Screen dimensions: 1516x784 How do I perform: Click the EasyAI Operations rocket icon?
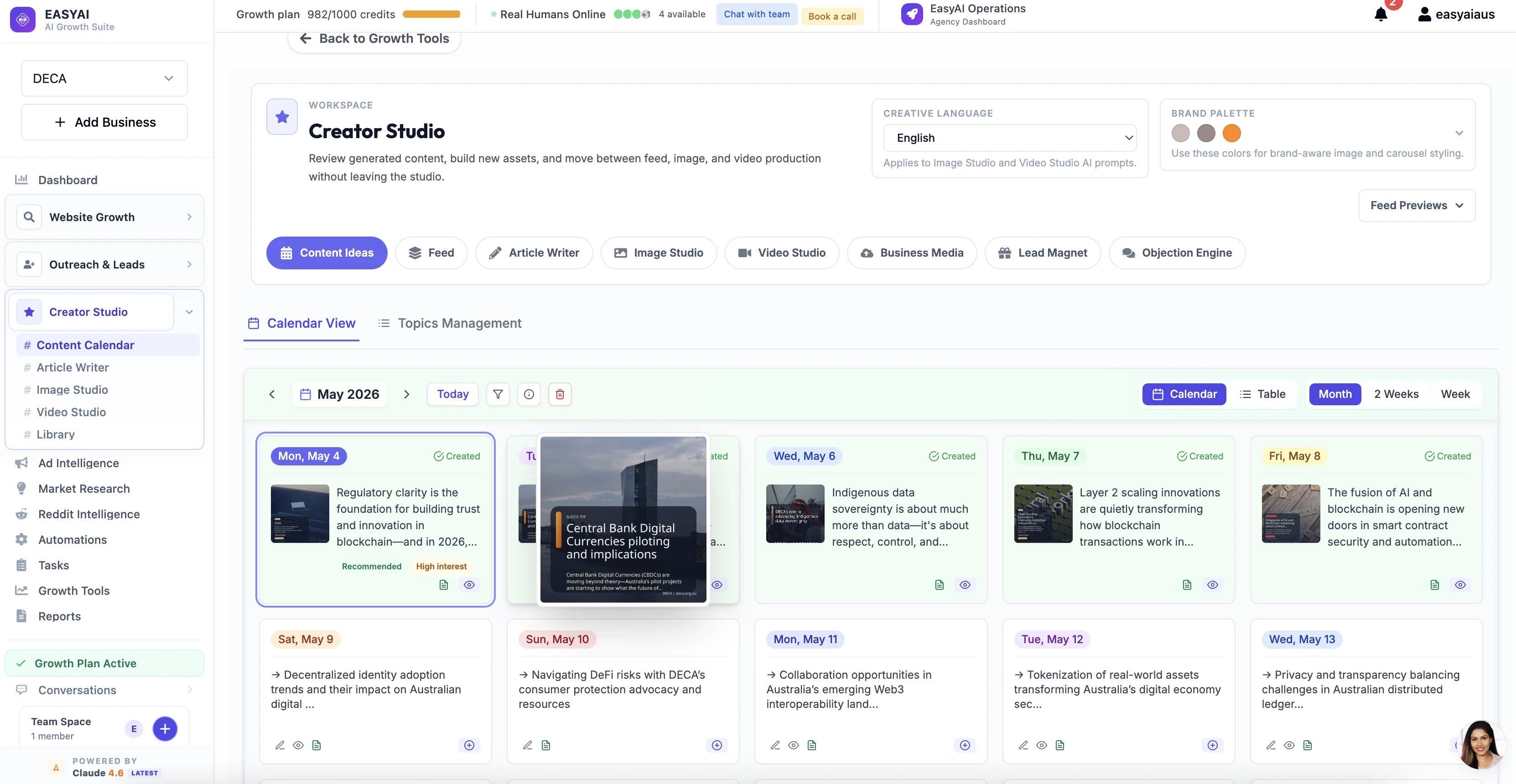(912, 14)
